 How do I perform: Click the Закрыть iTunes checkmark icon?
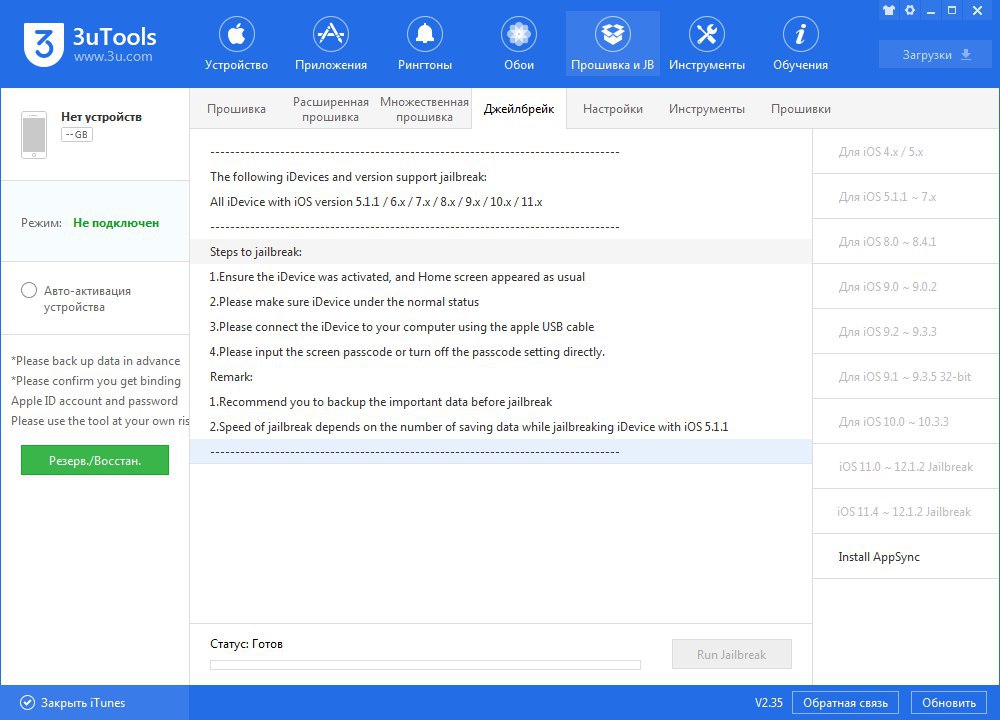point(27,703)
